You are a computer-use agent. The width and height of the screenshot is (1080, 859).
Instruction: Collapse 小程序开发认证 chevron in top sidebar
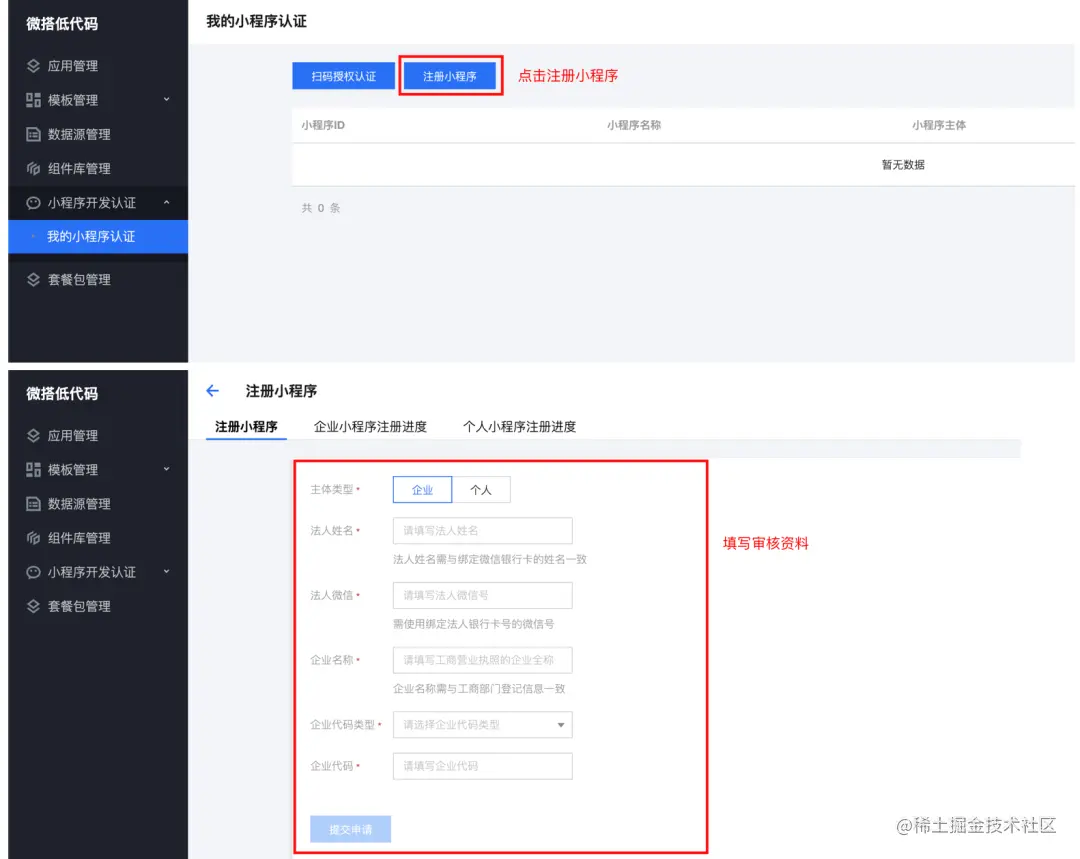[167, 203]
